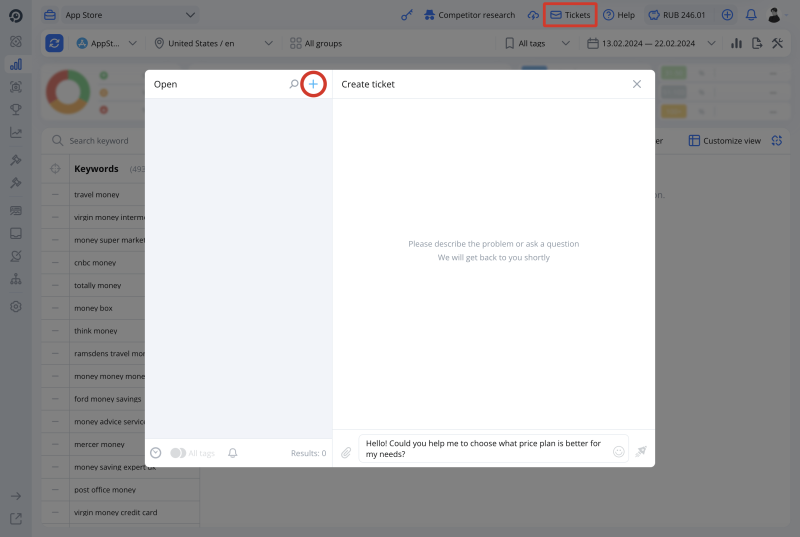800x537 pixels.
Task: Select the bar chart sidebar icon
Action: (x=16, y=64)
